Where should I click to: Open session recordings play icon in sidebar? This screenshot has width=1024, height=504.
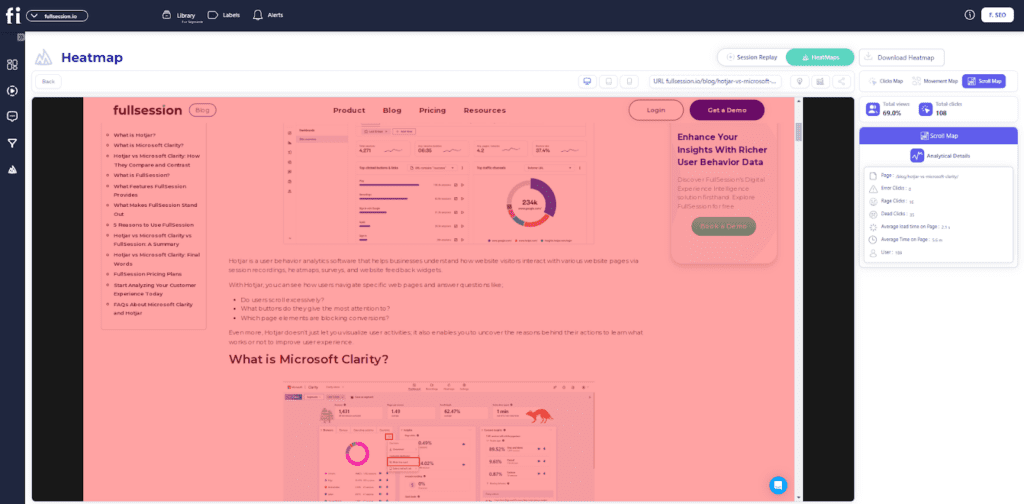point(12,90)
